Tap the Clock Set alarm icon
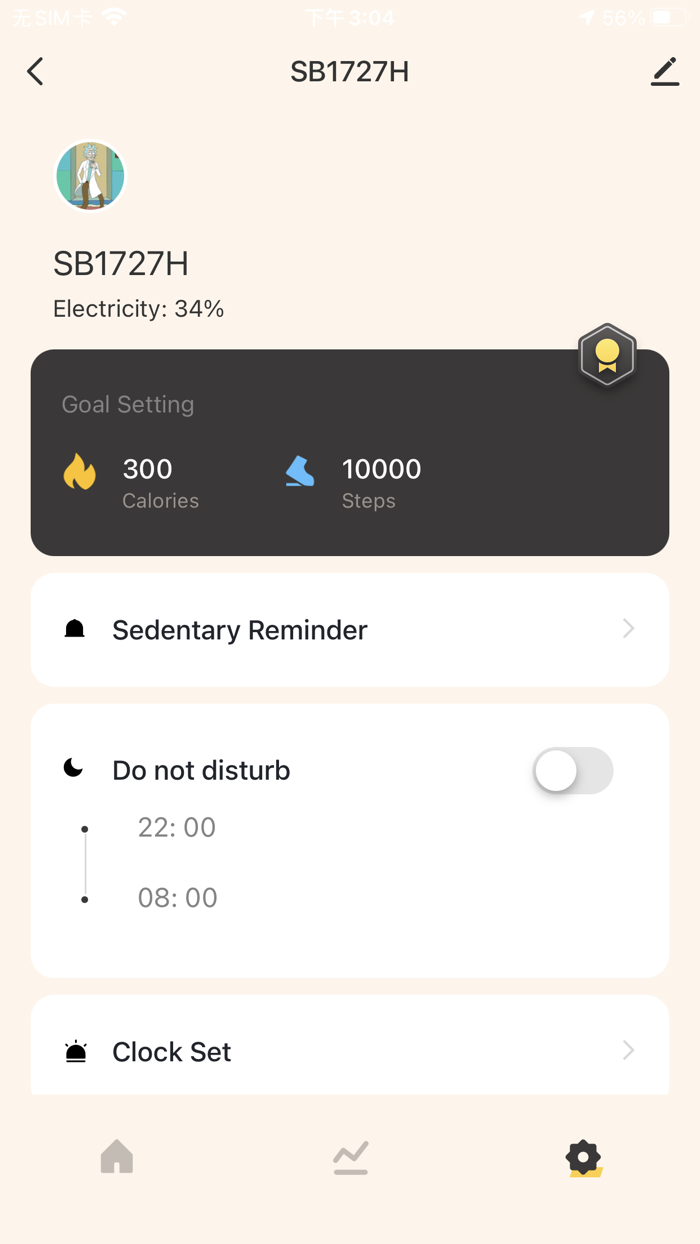Viewport: 700px width, 1244px height. click(75, 1051)
